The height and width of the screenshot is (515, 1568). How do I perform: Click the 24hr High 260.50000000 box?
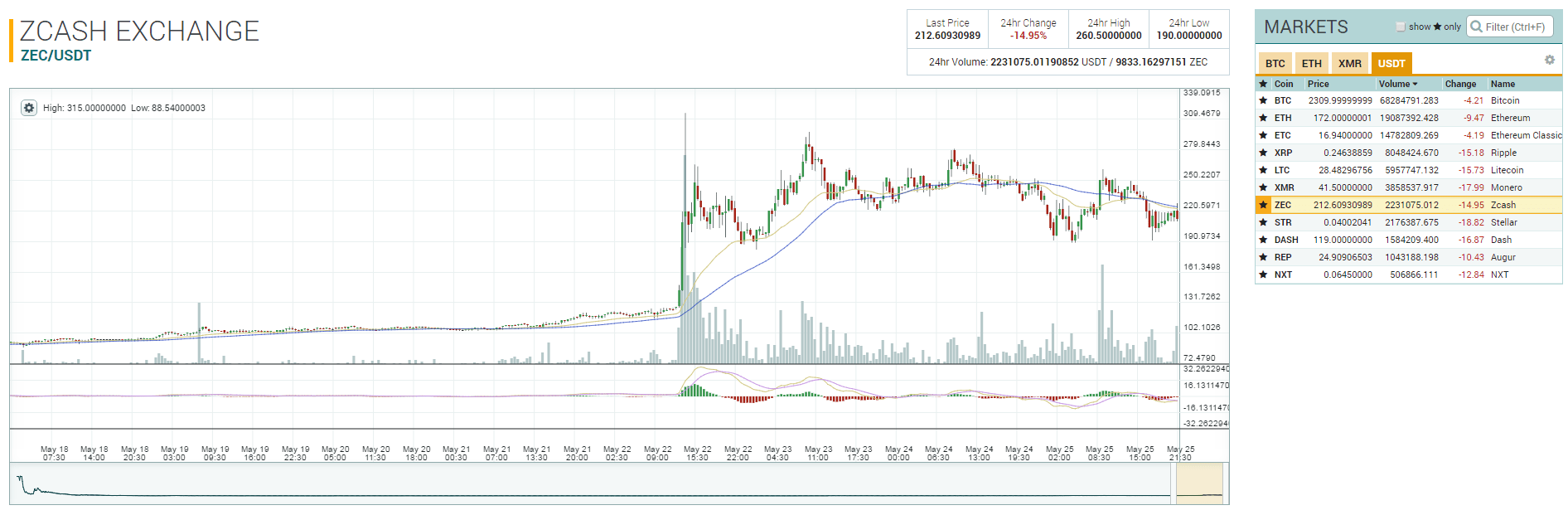click(x=1109, y=30)
